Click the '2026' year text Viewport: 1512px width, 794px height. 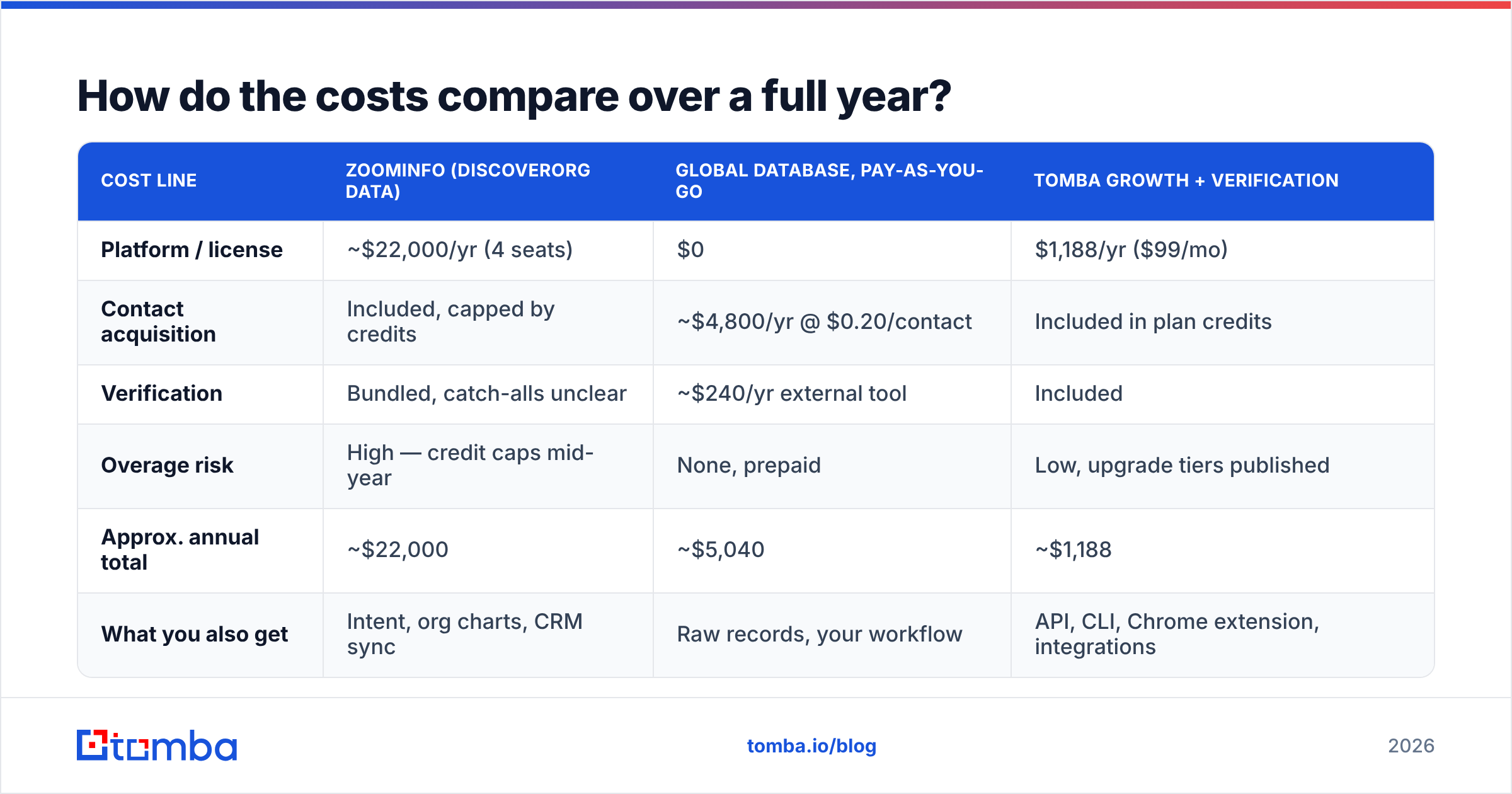1411,746
